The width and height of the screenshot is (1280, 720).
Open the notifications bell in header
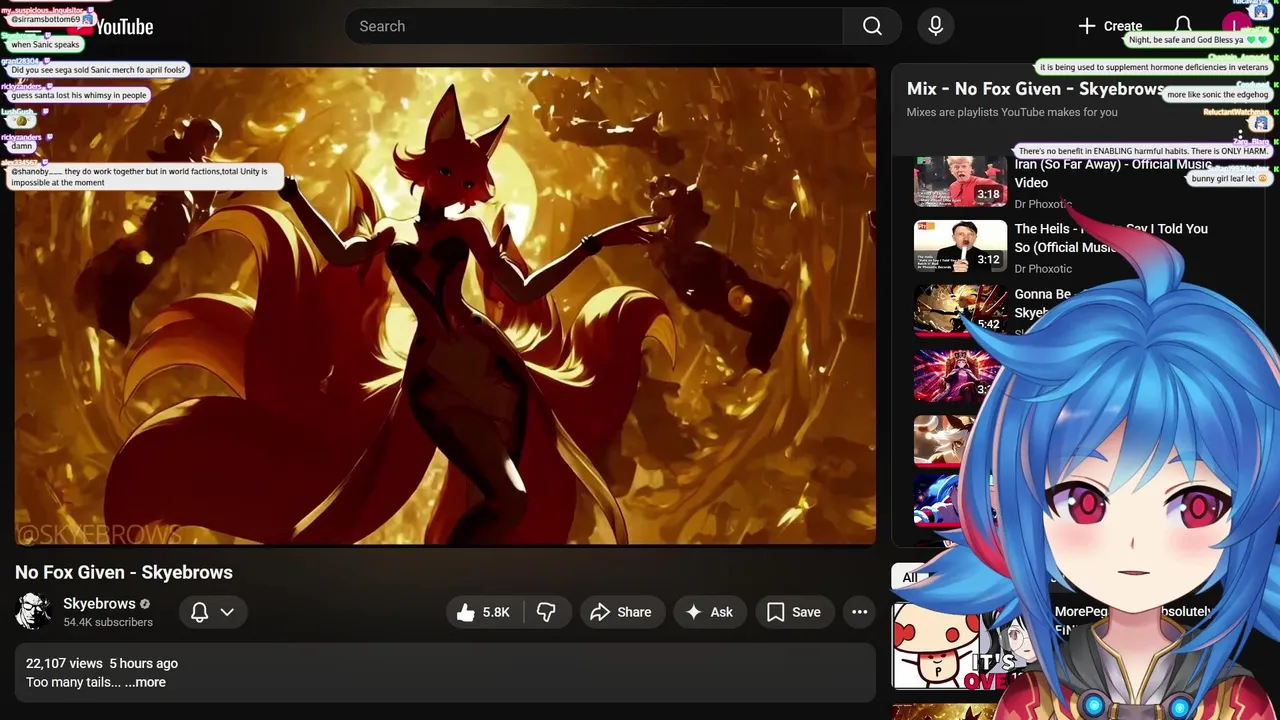[x=1183, y=26]
